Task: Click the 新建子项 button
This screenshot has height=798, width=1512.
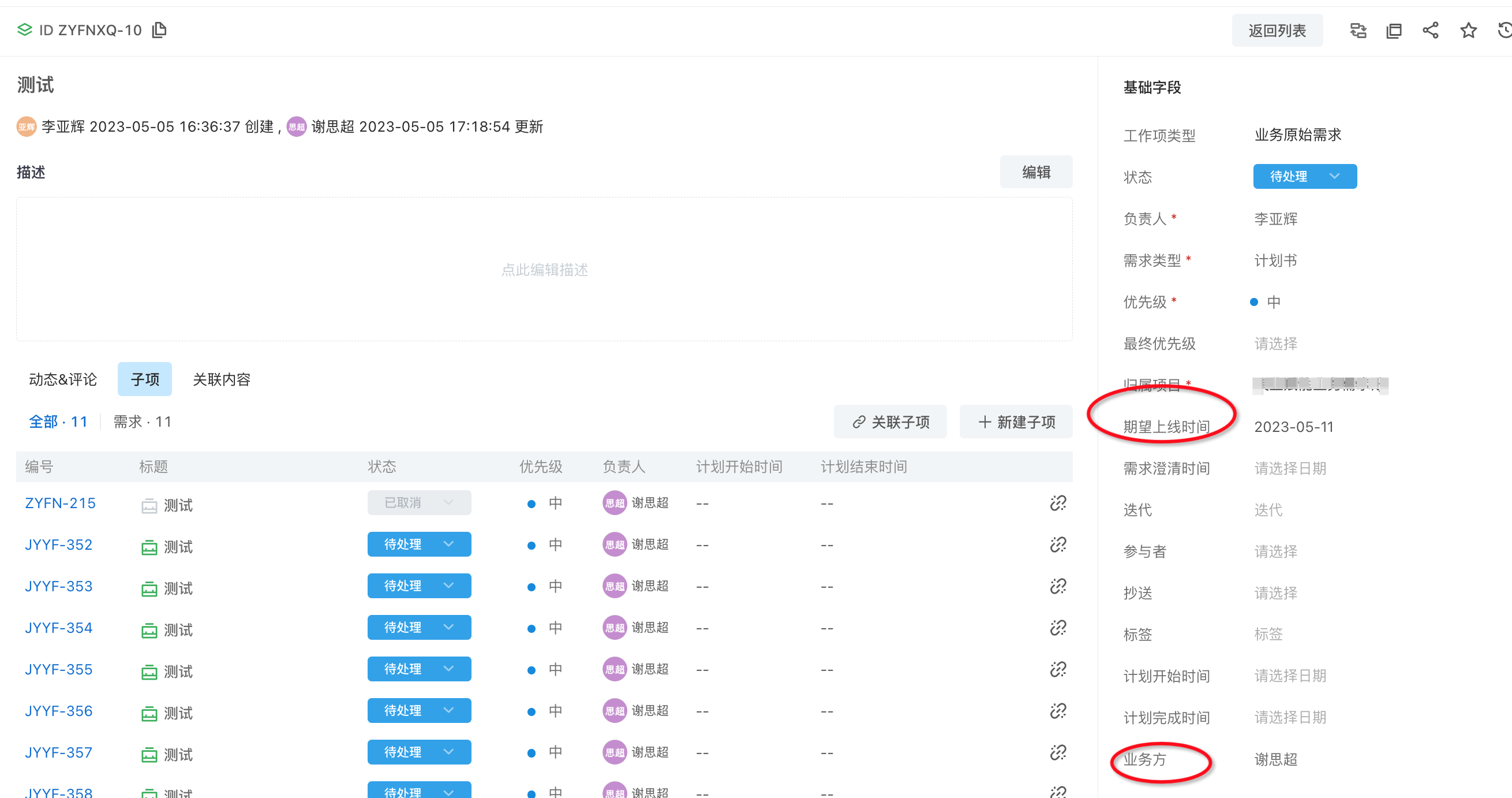Action: click(1016, 422)
